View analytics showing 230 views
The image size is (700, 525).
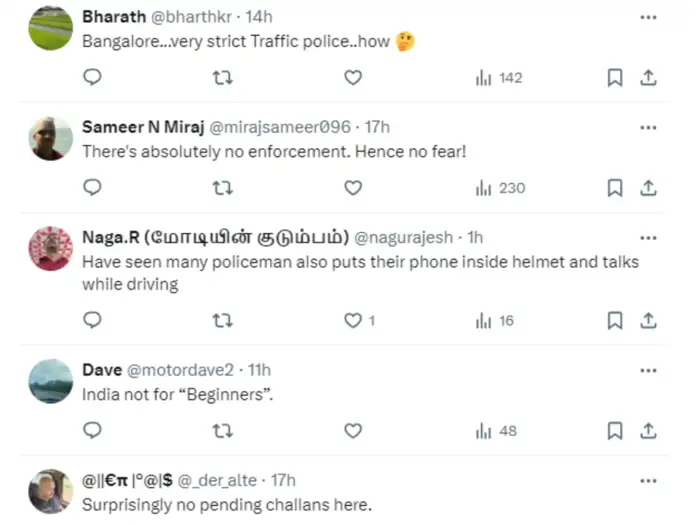500,187
